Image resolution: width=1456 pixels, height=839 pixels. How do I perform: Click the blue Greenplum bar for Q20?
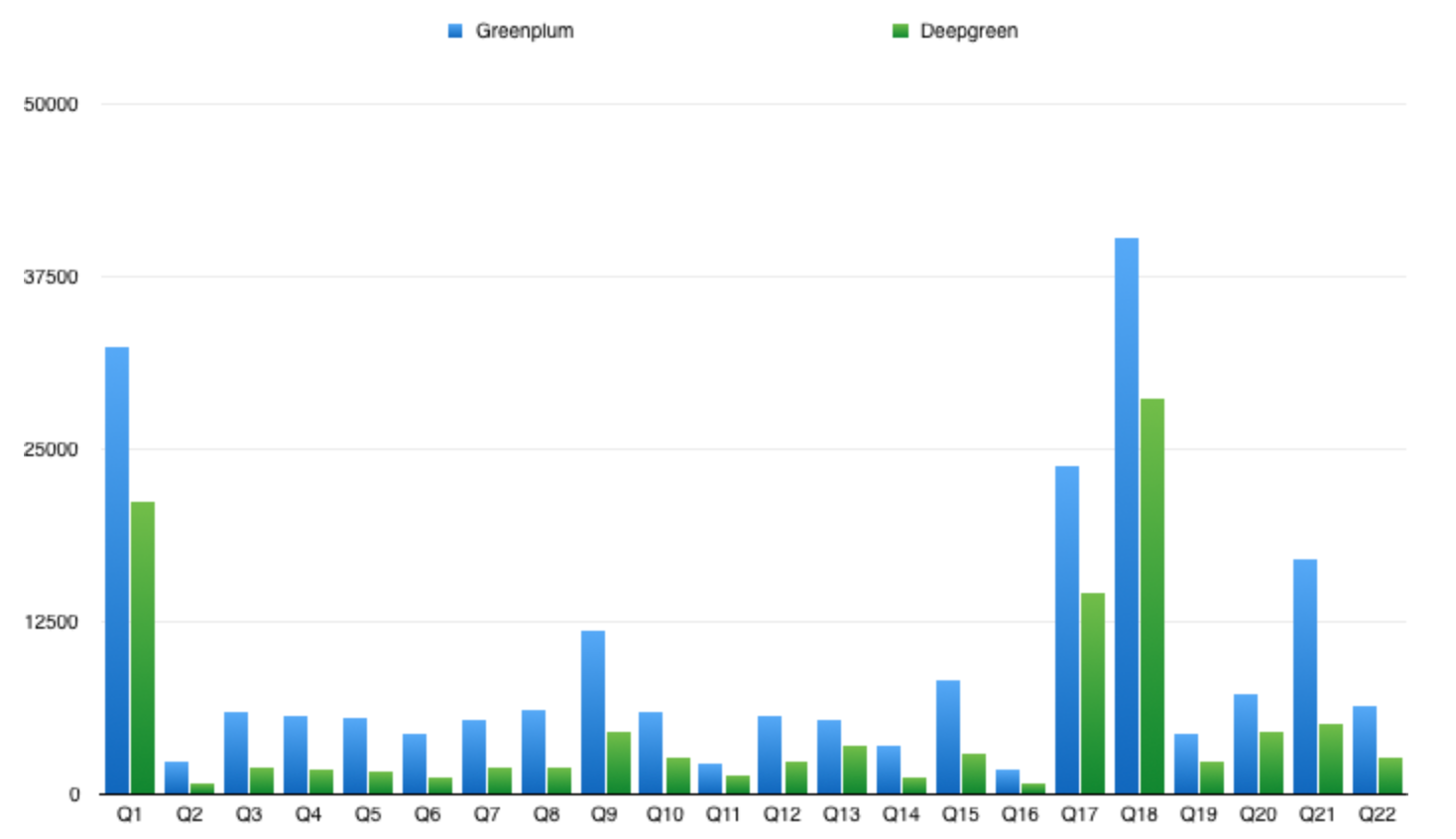coord(1246,744)
